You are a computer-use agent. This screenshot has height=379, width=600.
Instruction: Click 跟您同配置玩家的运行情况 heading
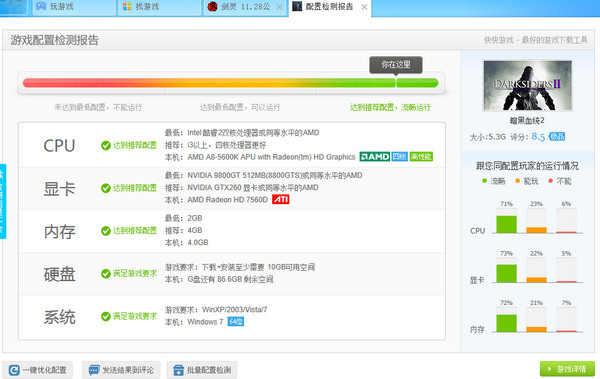(x=527, y=166)
